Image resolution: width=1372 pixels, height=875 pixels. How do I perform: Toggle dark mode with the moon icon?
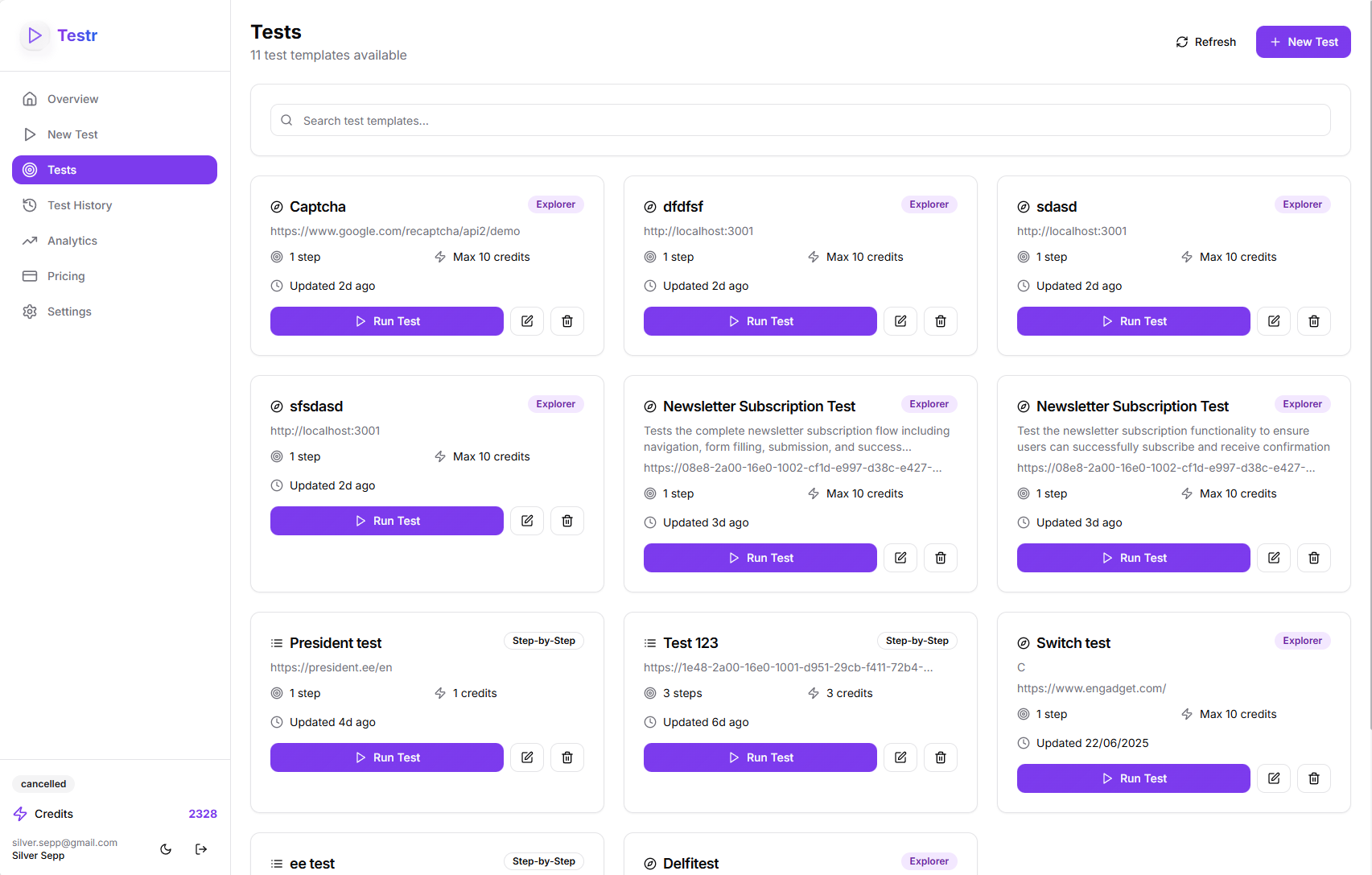pos(166,849)
